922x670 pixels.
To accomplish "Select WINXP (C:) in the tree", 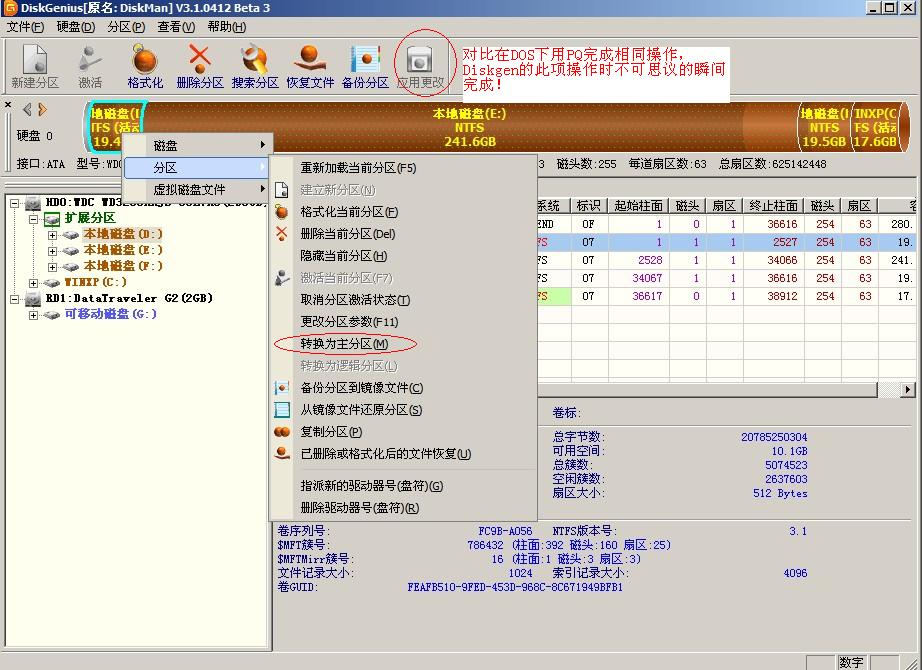I will tap(95, 282).
